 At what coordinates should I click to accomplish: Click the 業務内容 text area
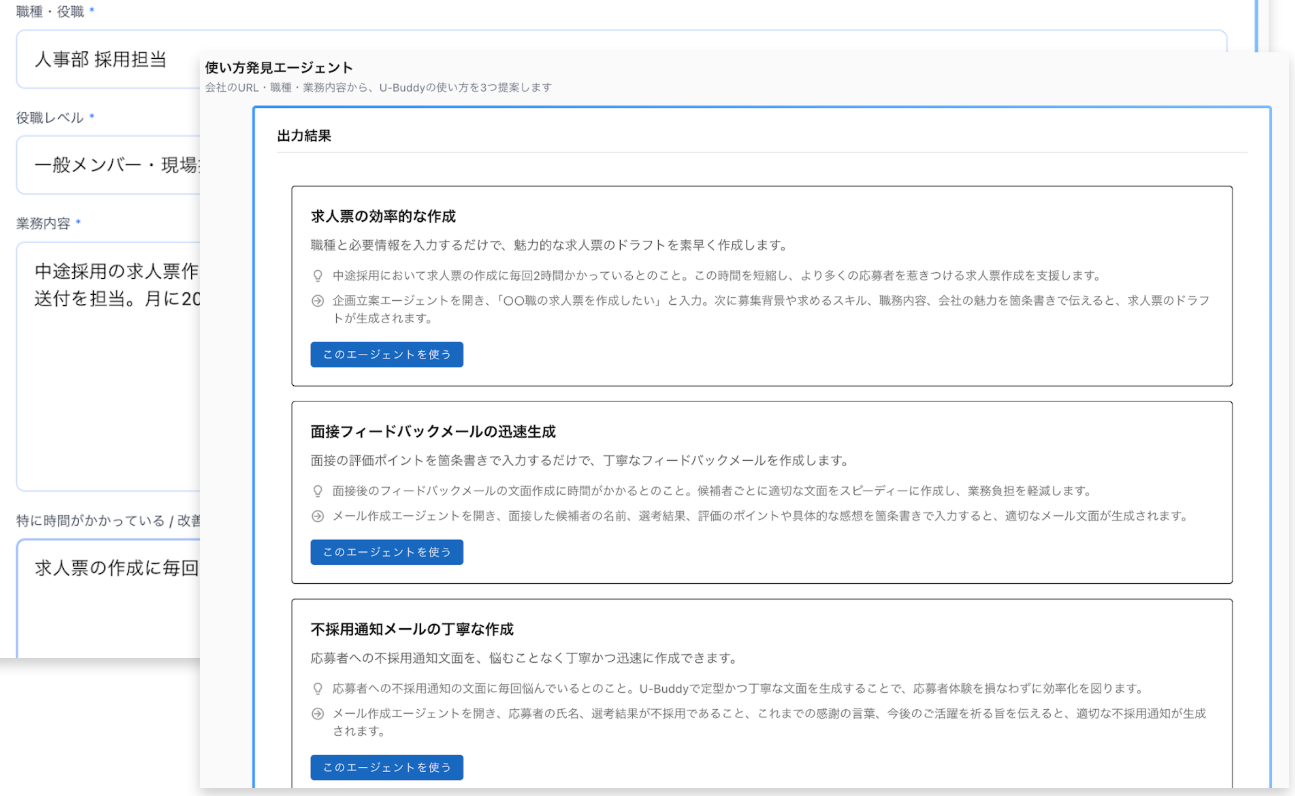(108, 367)
